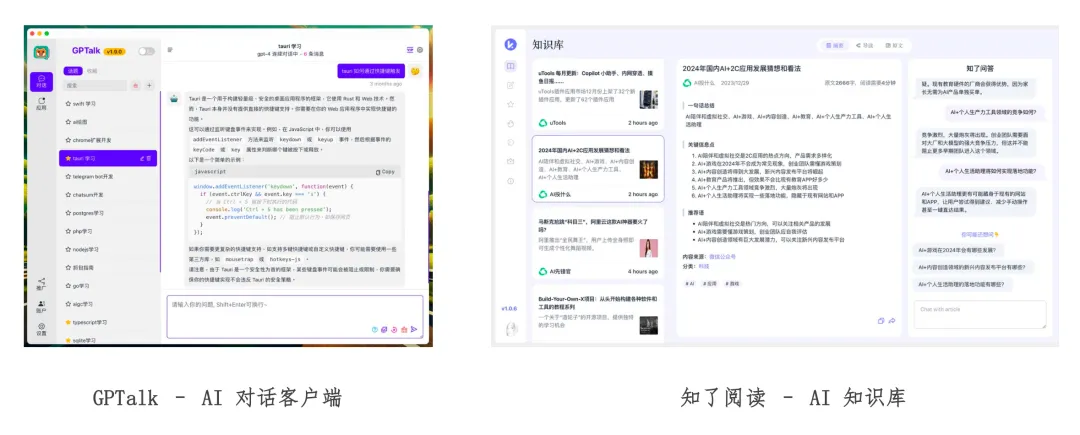Click the info icon in 知了阅读 sidebar
1080x435 pixels.
click(x=510, y=181)
